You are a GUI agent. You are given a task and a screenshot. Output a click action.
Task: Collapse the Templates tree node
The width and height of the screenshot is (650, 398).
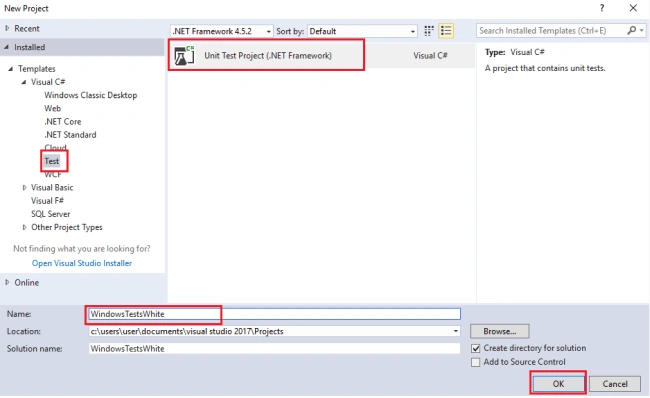(11, 69)
